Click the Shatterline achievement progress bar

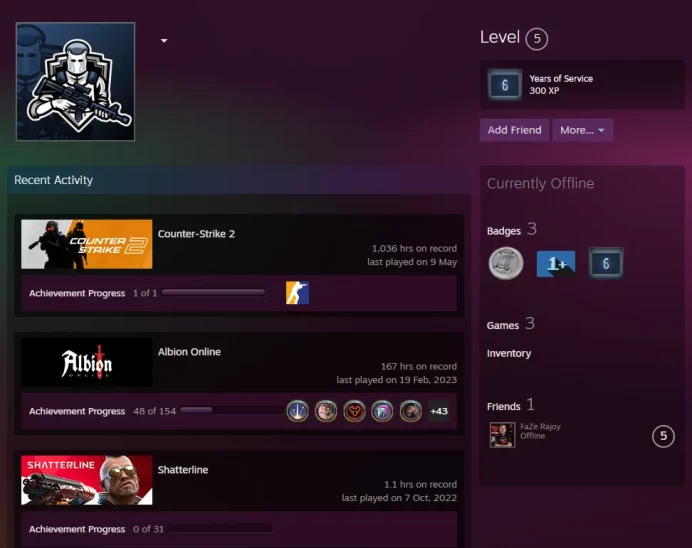pos(220,529)
